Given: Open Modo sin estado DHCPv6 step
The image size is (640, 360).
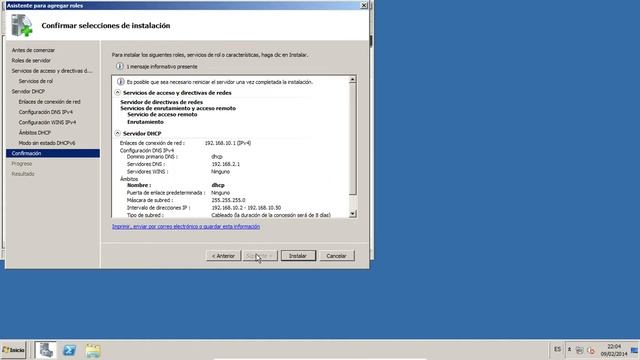Looking at the screenshot, I should pos(47,143).
